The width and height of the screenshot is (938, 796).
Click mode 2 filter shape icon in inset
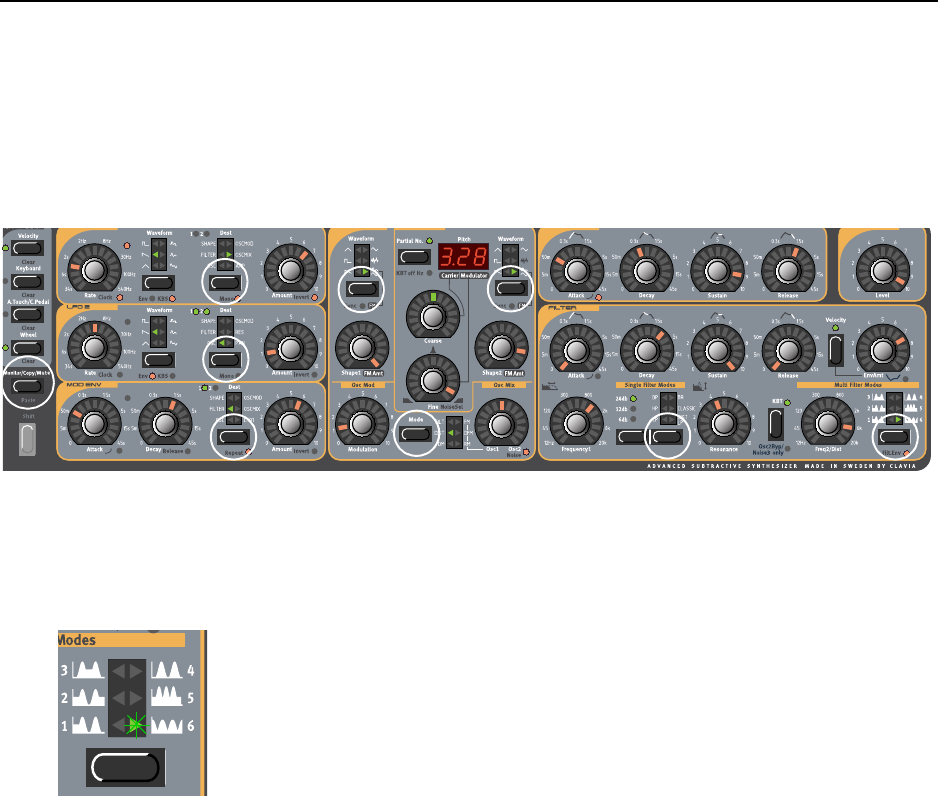(89, 697)
